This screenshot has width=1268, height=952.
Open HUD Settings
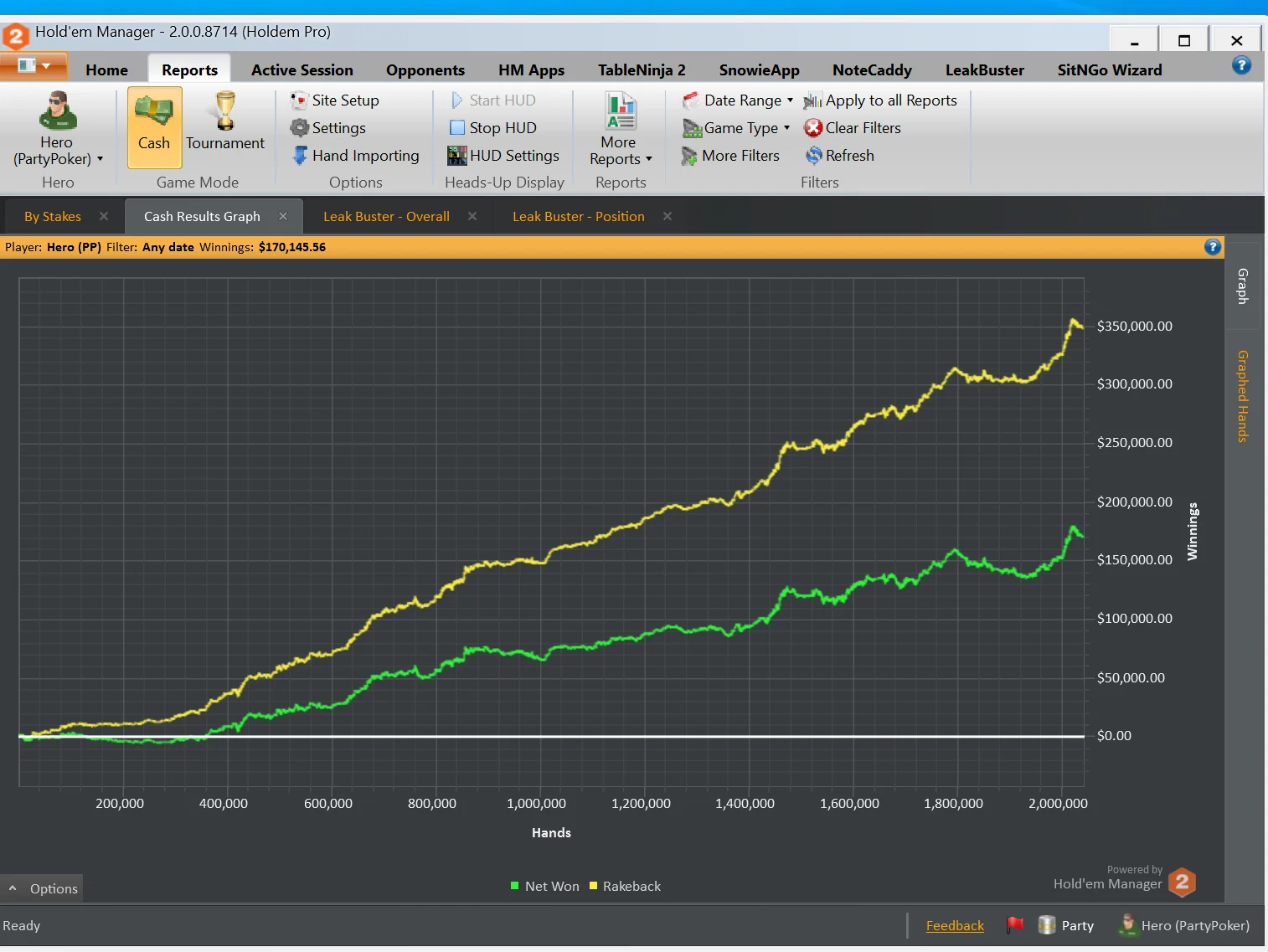coord(513,156)
